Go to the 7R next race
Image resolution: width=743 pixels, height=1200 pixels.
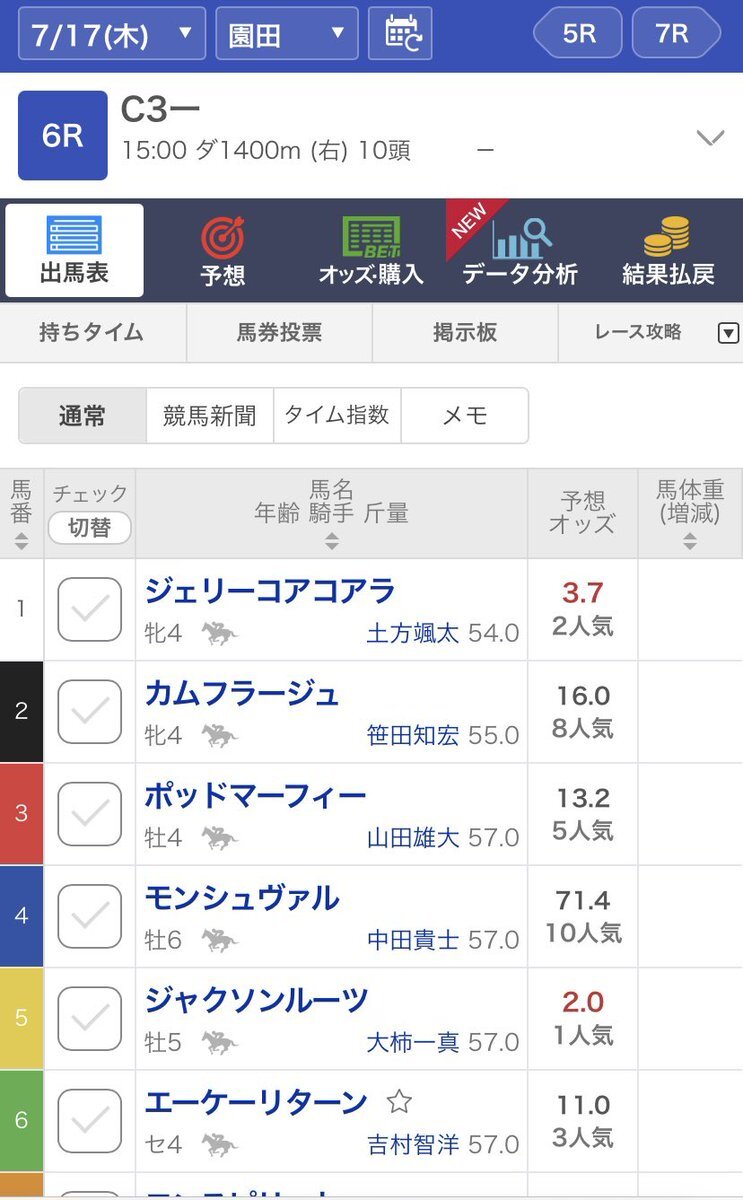(x=676, y=33)
